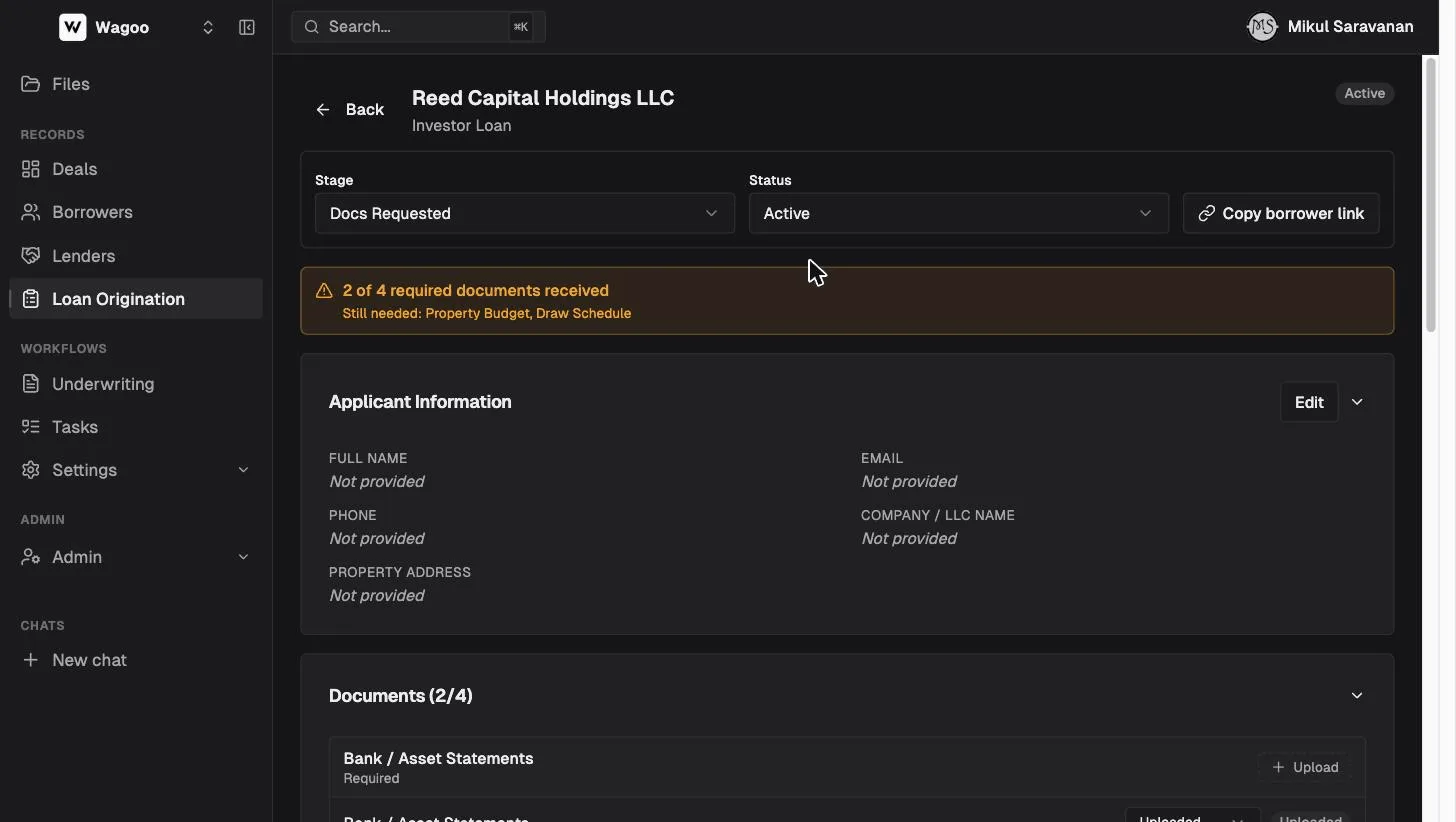1456x822 pixels.
Task: Click the Underwriting document icon
Action: (x=31, y=384)
